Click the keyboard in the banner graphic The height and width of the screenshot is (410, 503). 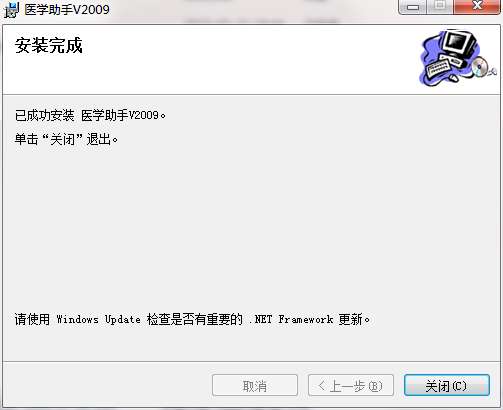[438, 67]
